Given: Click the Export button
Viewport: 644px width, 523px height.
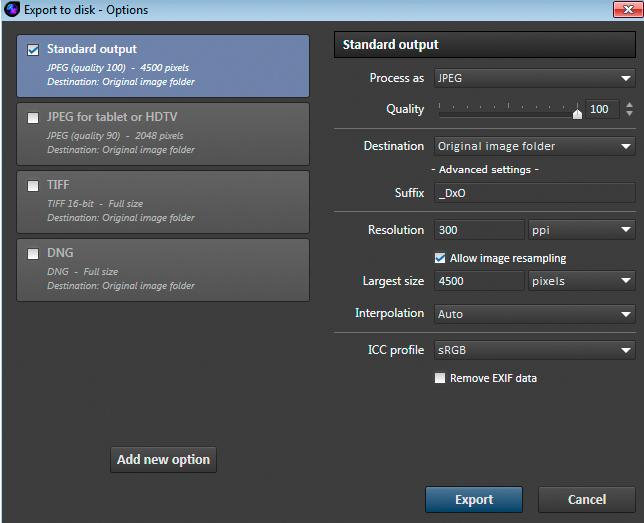Looking at the screenshot, I should (x=474, y=500).
